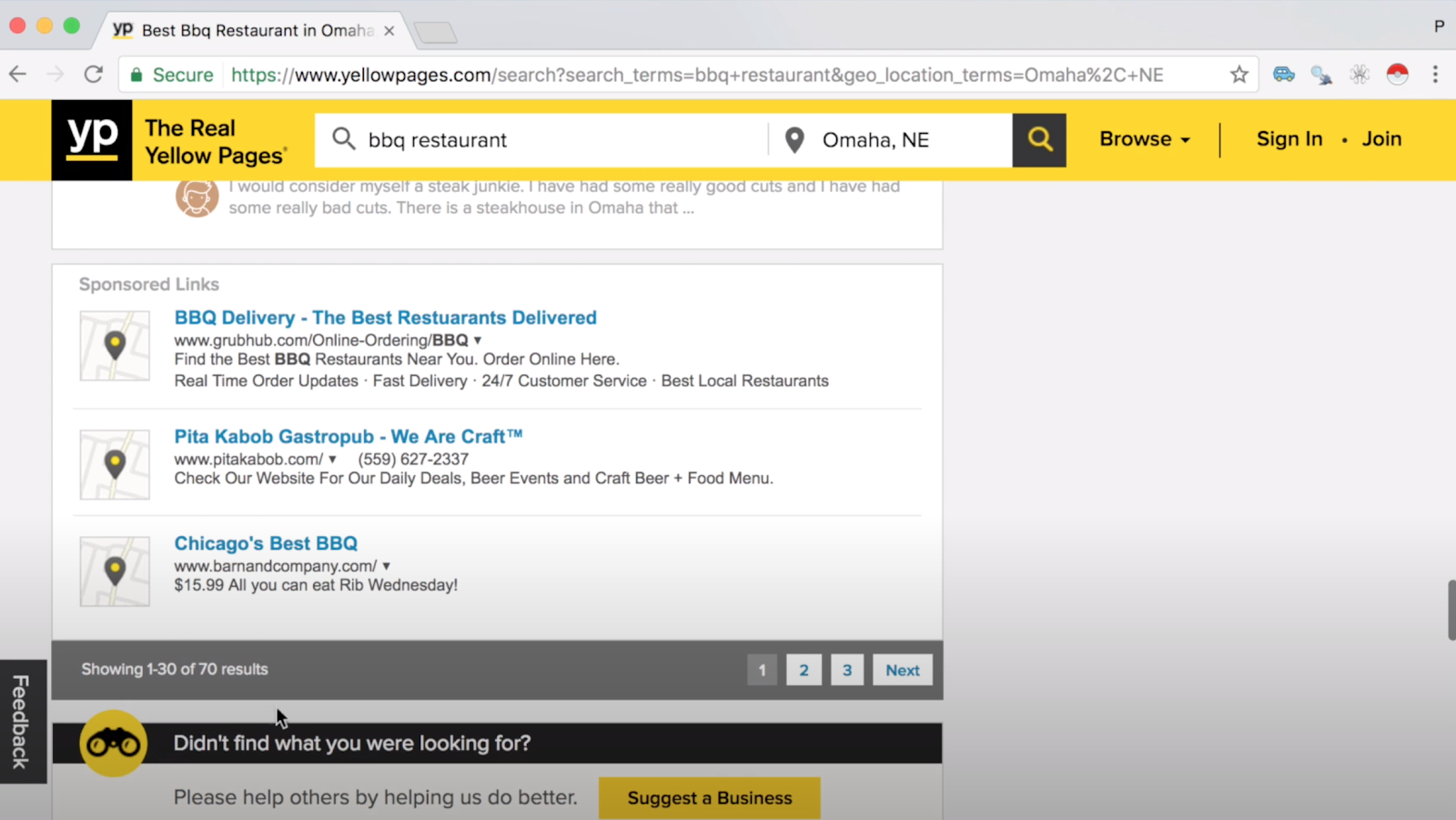Image resolution: width=1456 pixels, height=820 pixels.
Task: Select the Best Bbq Restaurant in Omaha tab
Action: pyautogui.click(x=250, y=30)
